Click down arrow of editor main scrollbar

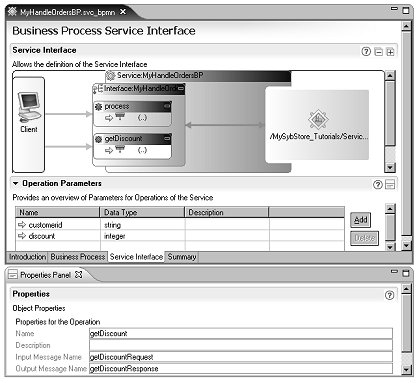(406, 246)
